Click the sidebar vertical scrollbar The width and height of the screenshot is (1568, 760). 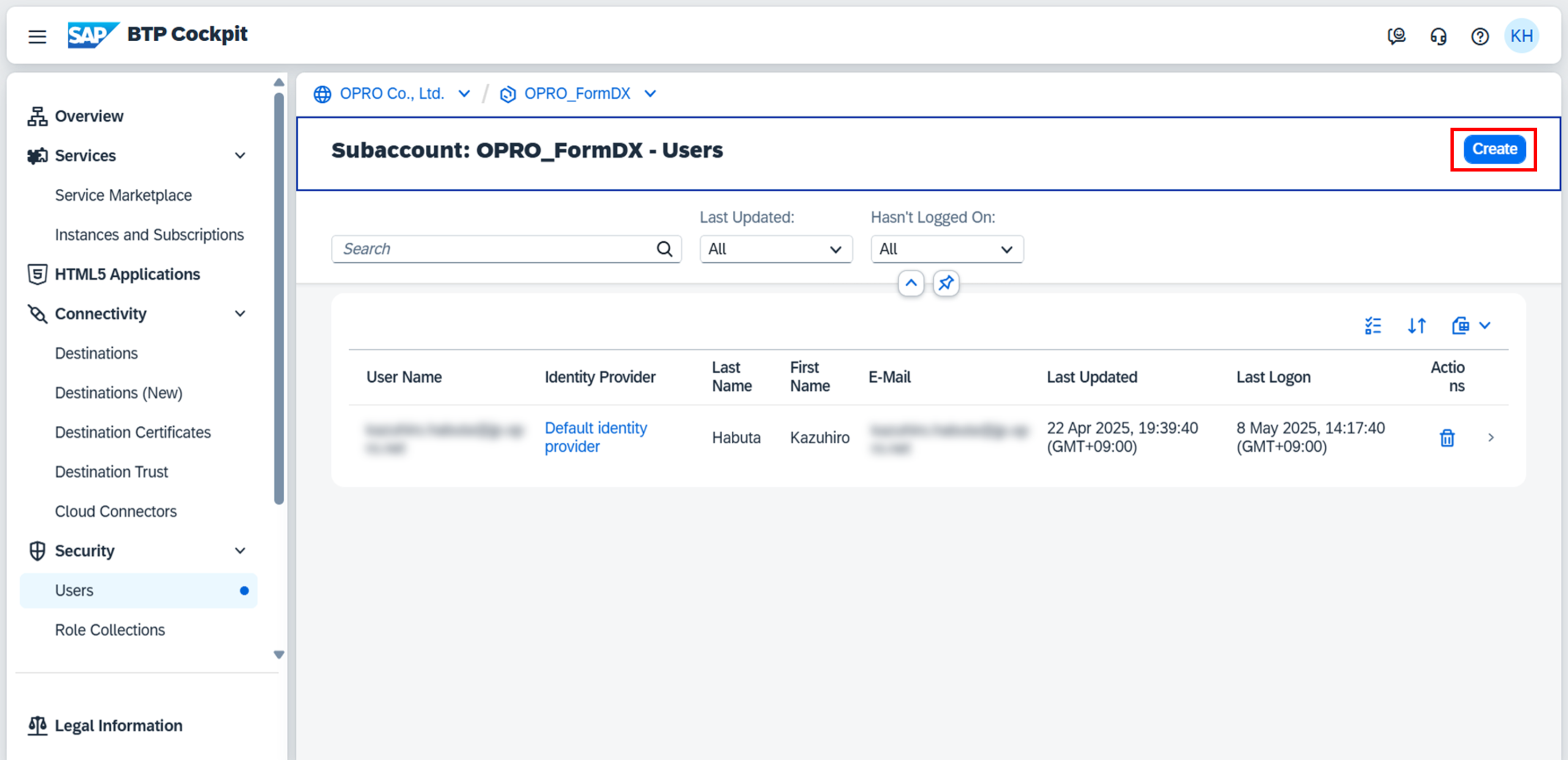coord(279,298)
